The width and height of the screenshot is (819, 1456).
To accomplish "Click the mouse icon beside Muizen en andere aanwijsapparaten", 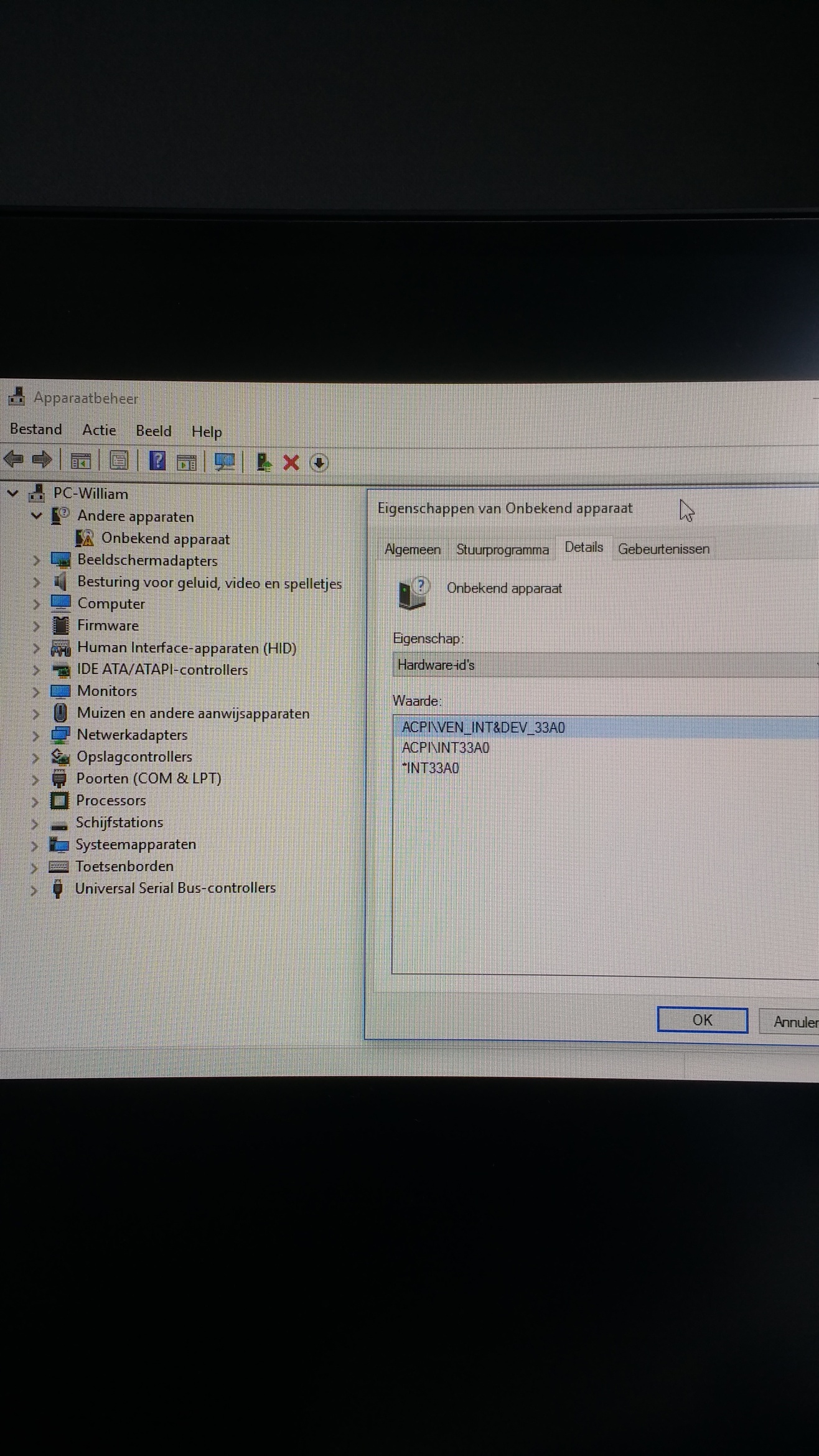I will 60,712.
